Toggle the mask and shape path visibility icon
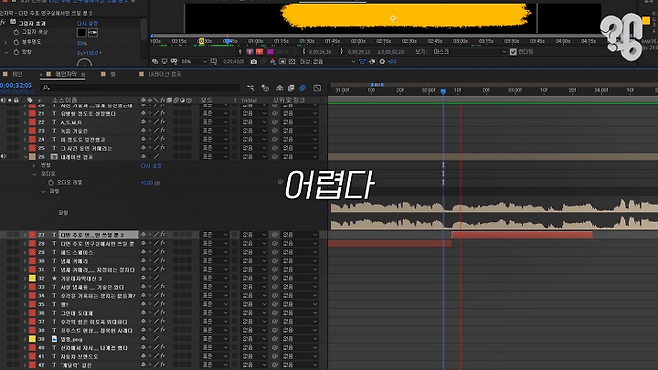 [174, 62]
